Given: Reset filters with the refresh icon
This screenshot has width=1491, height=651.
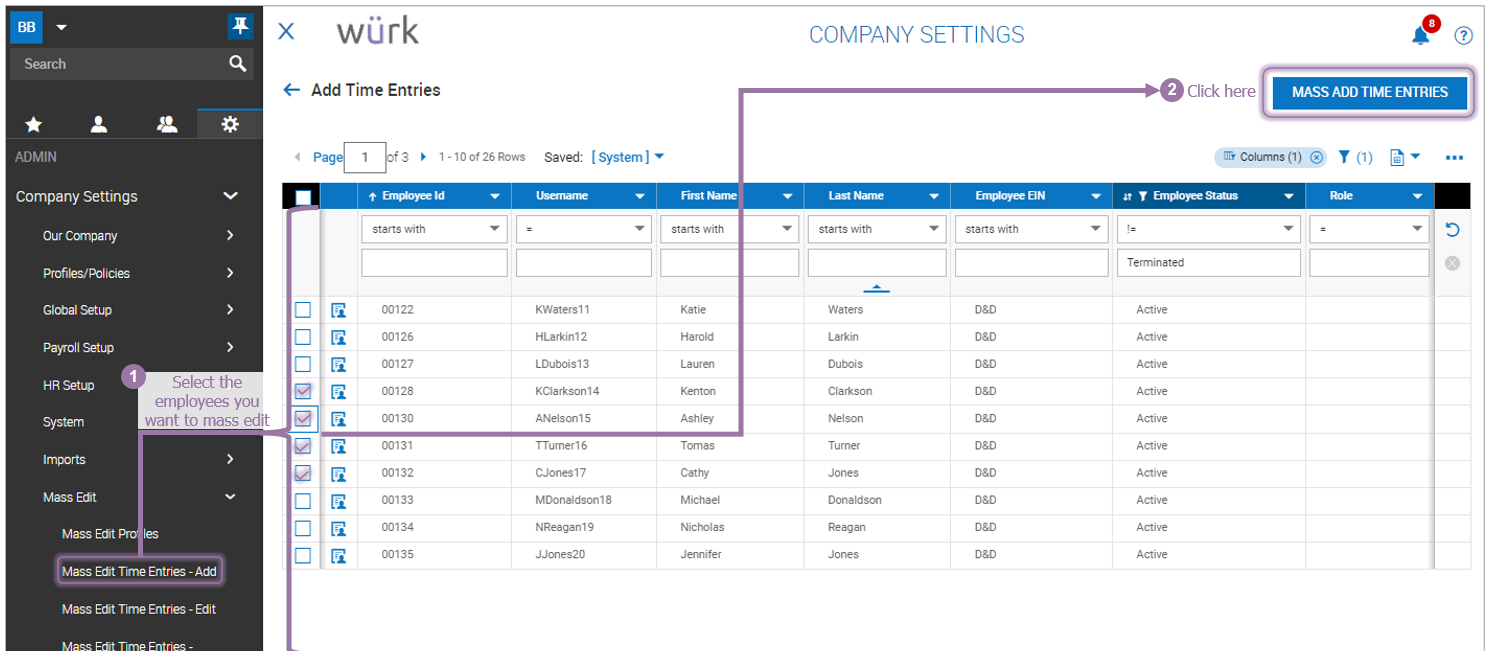Looking at the screenshot, I should 1452,230.
